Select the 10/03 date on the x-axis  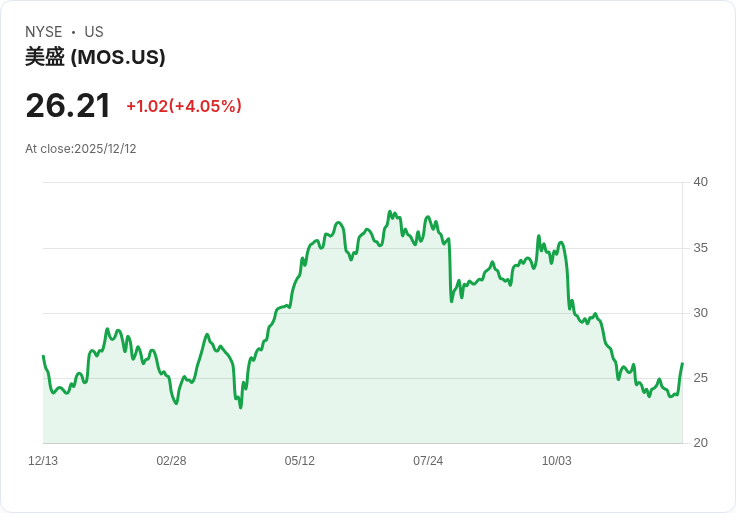tap(556, 461)
